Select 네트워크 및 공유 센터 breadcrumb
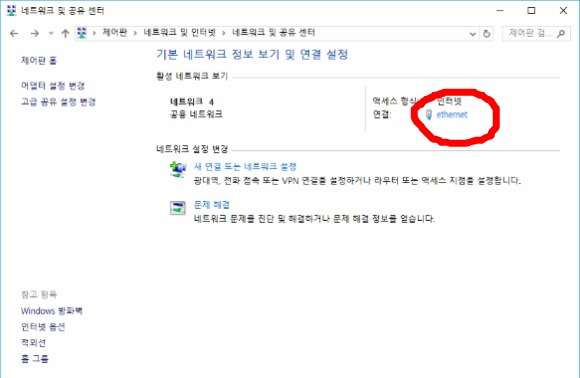This screenshot has height=378, width=580. tap(273, 33)
